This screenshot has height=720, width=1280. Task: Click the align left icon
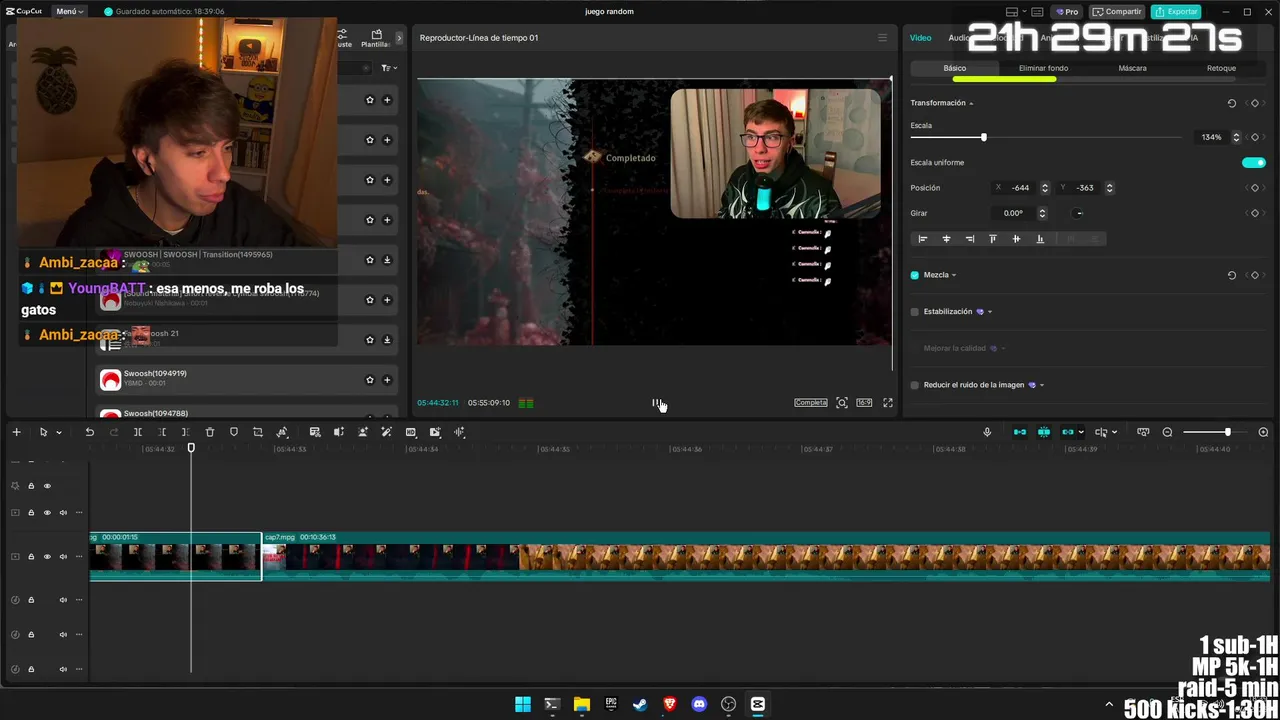[x=923, y=239]
